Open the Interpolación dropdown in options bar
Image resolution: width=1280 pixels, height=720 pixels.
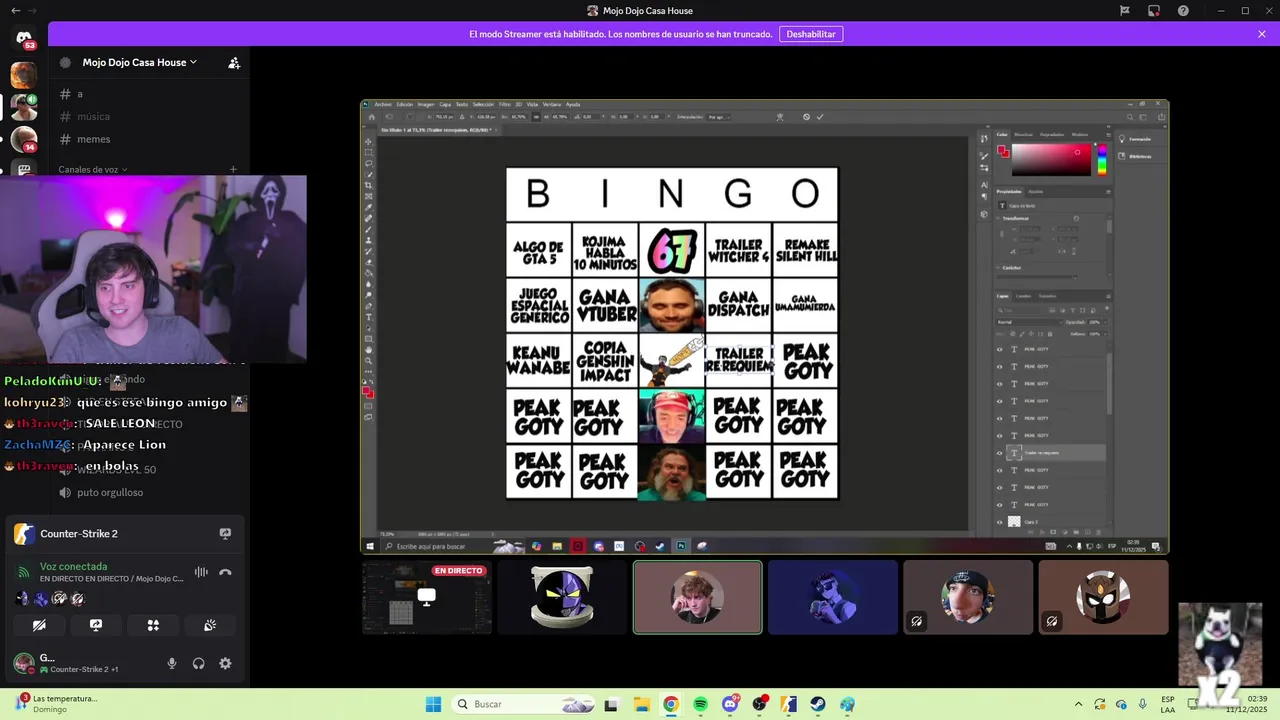pyautogui.click(x=719, y=117)
